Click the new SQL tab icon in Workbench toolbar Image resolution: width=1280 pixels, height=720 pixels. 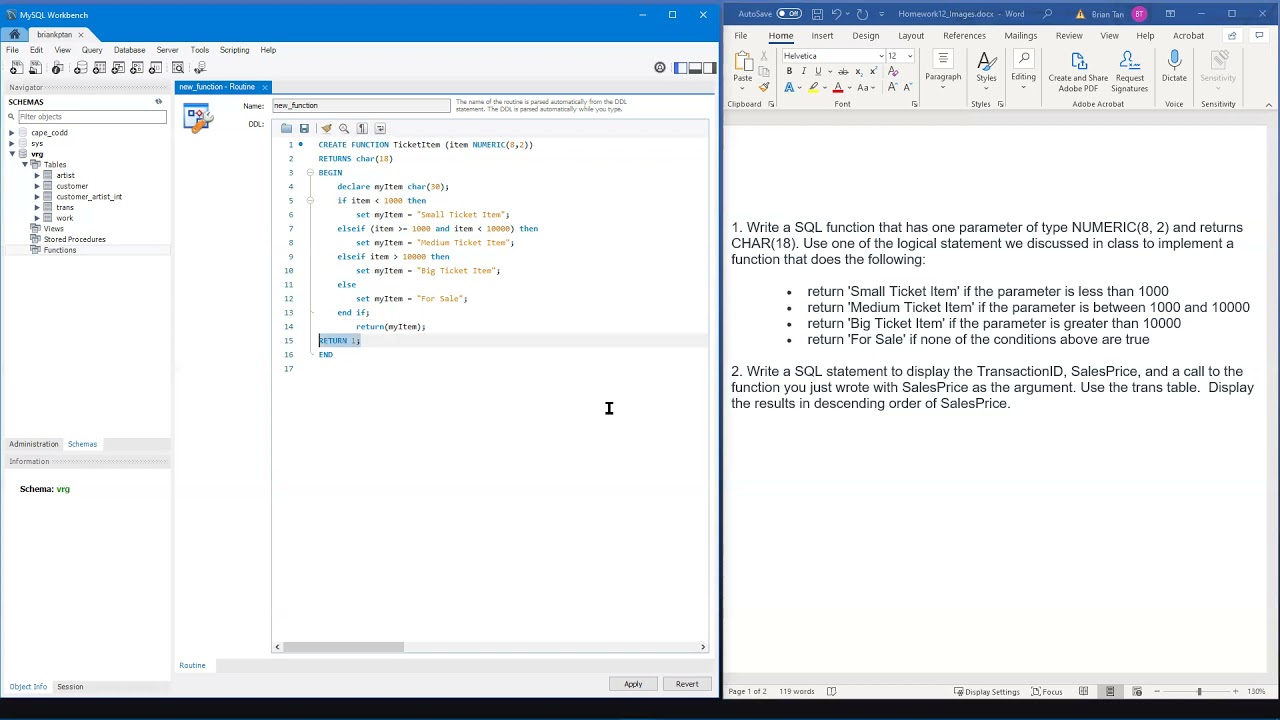click(16, 68)
